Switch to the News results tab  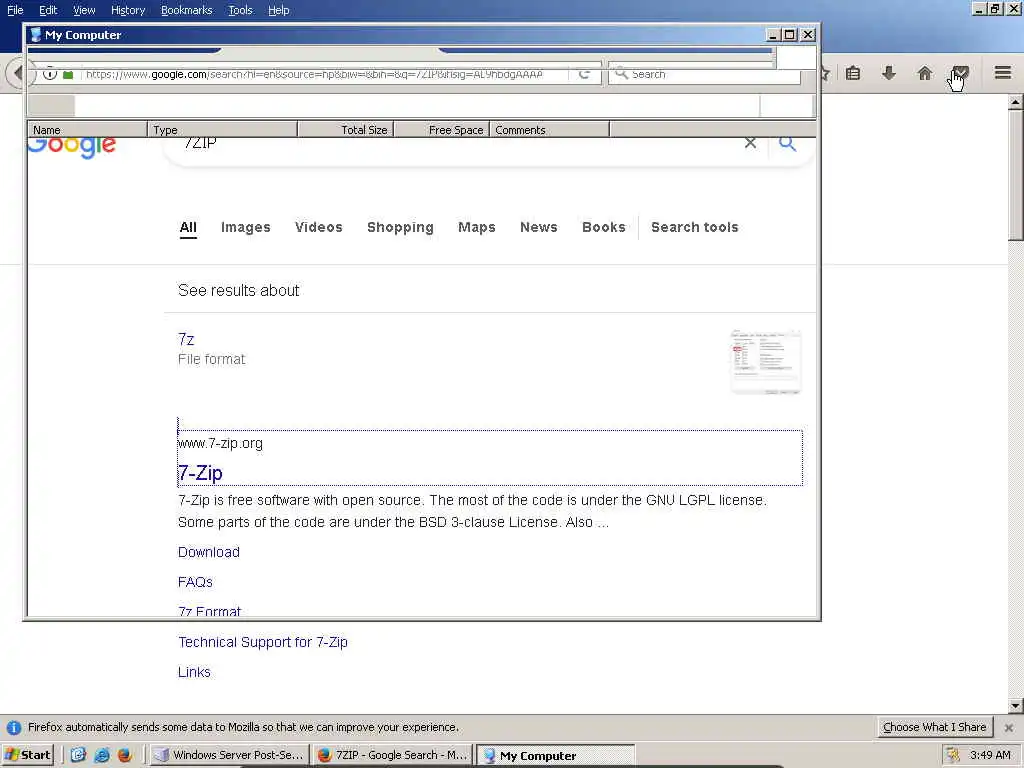click(539, 227)
